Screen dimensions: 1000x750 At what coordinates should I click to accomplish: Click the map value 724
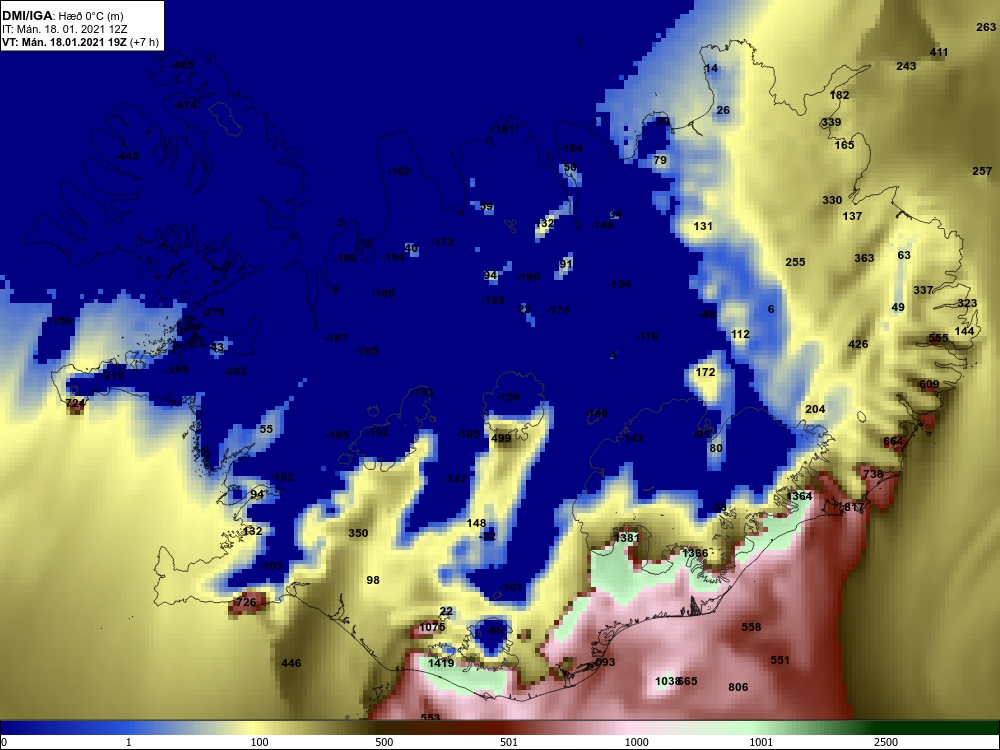click(x=75, y=404)
